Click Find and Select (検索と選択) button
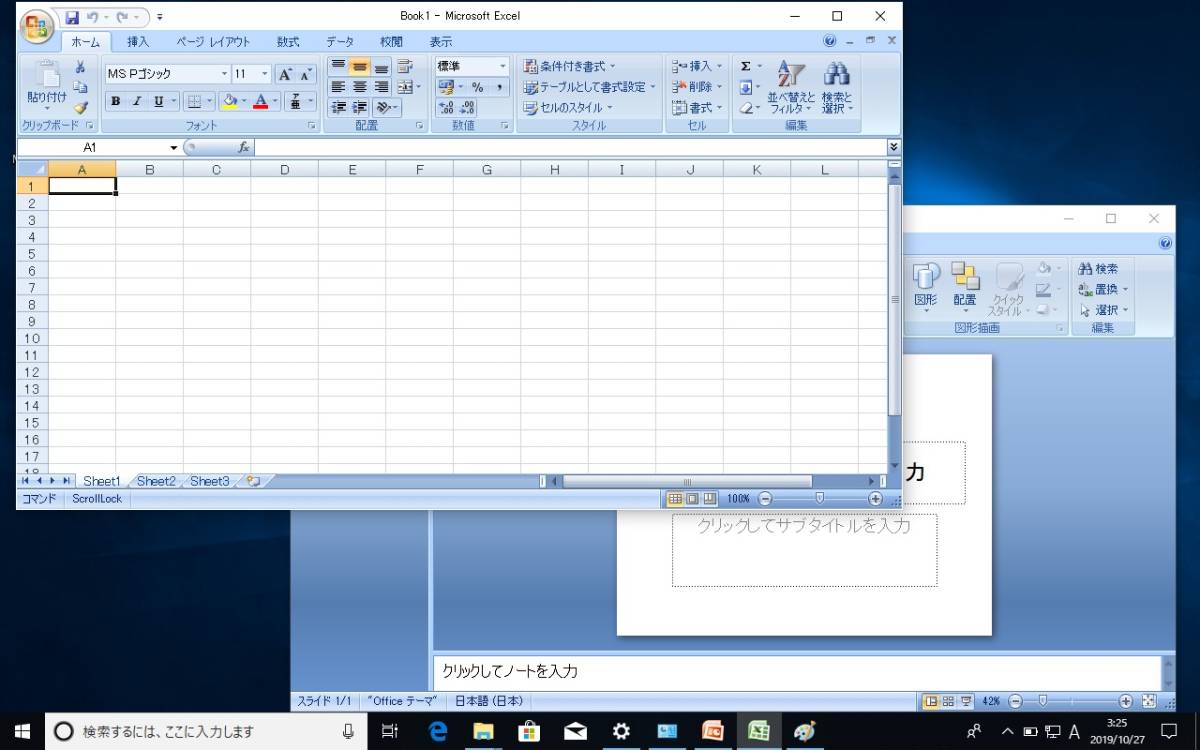The width and height of the screenshot is (1200, 750). point(837,86)
